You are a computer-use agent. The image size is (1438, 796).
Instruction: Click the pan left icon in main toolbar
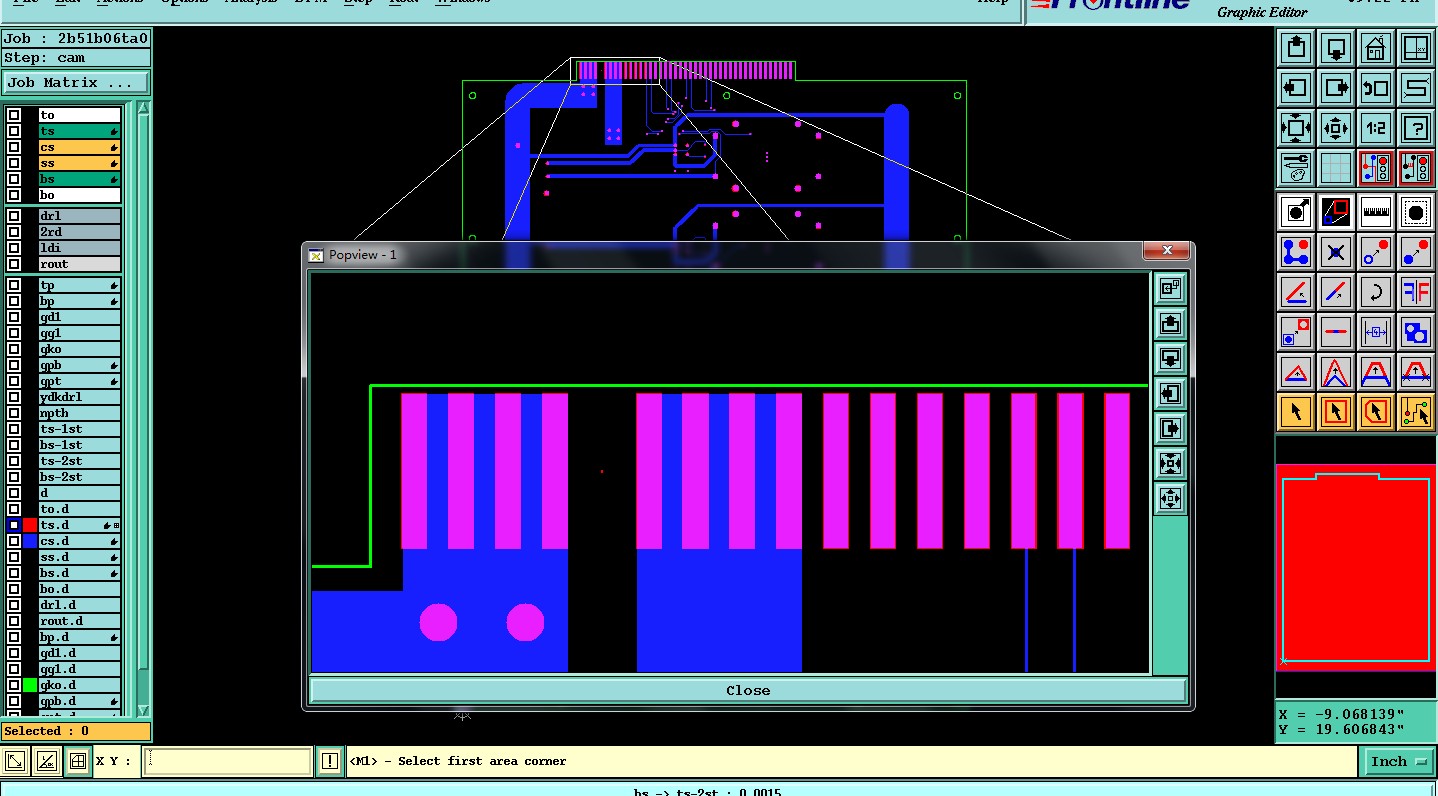tap(1296, 88)
